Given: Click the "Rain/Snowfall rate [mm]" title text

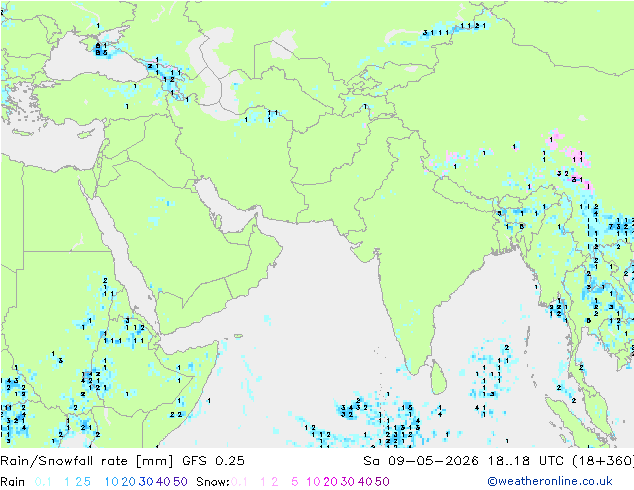Looking at the screenshot, I should click(x=87, y=461).
